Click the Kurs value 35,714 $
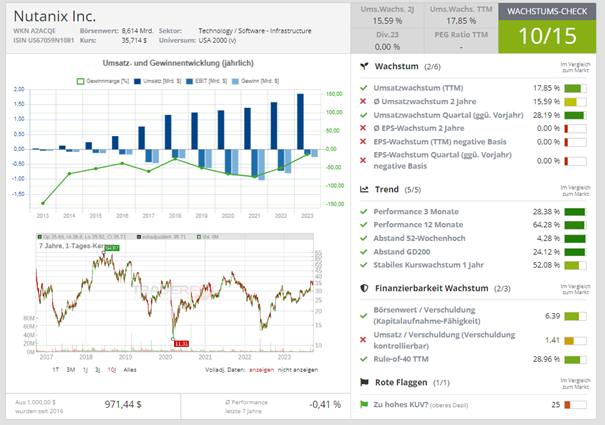Image resolution: width=605 pixels, height=425 pixels. (x=134, y=40)
